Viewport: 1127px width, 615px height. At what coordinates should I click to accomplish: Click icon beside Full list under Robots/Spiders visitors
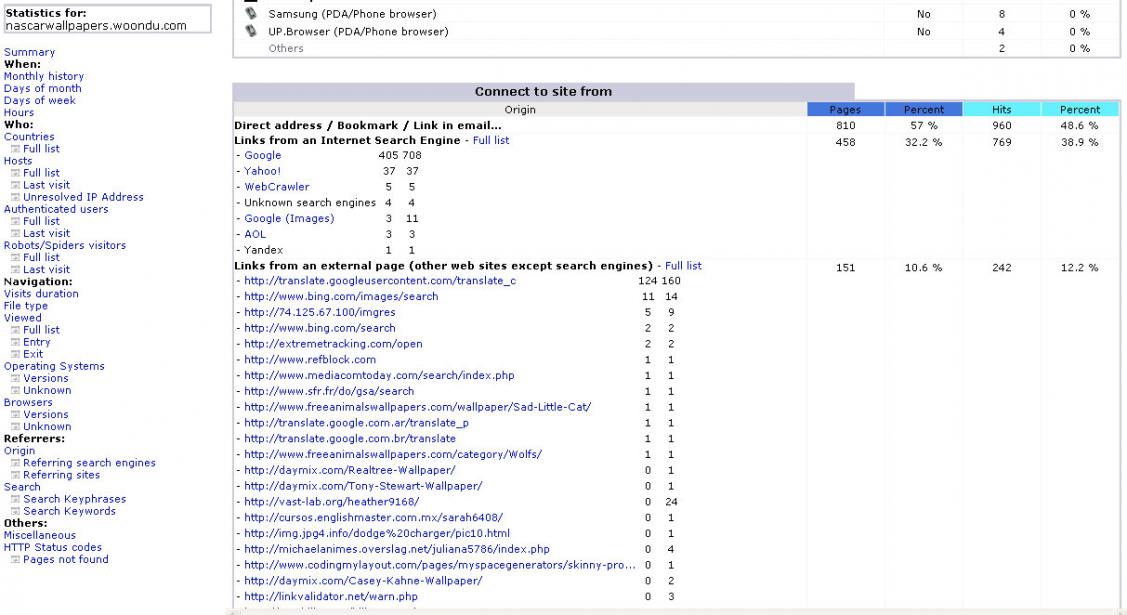pos(15,257)
